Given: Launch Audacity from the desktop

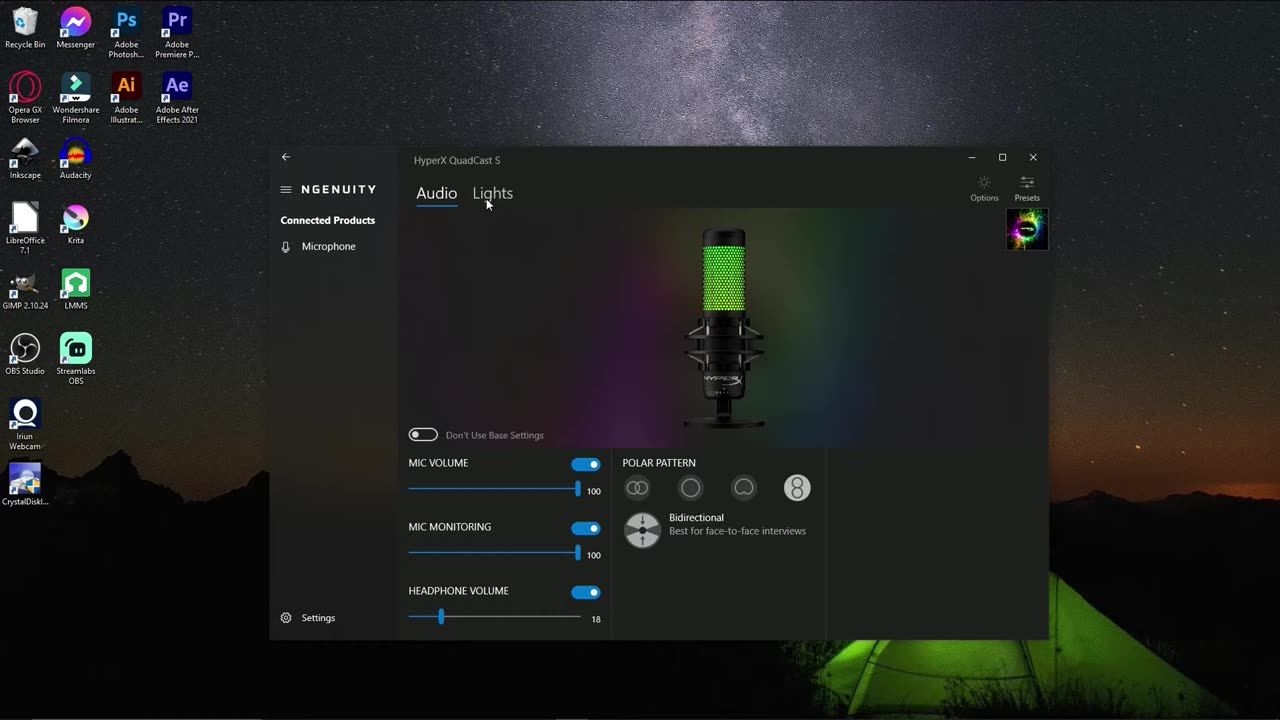Looking at the screenshot, I should [x=75, y=159].
